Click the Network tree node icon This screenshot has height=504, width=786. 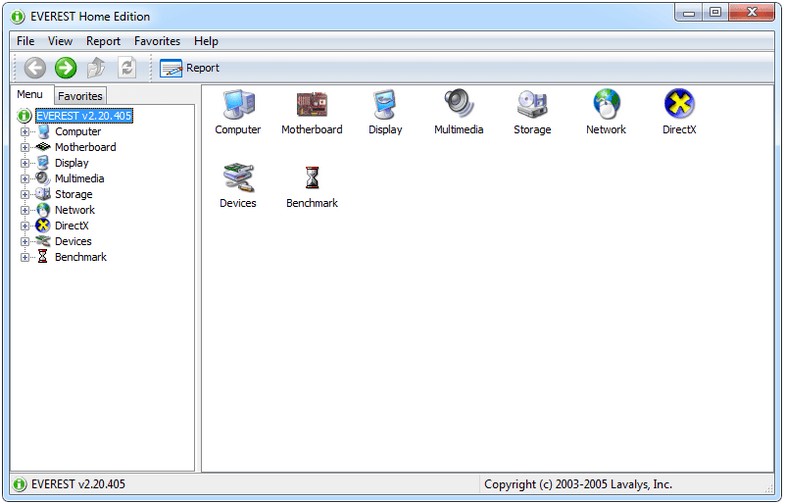43,210
